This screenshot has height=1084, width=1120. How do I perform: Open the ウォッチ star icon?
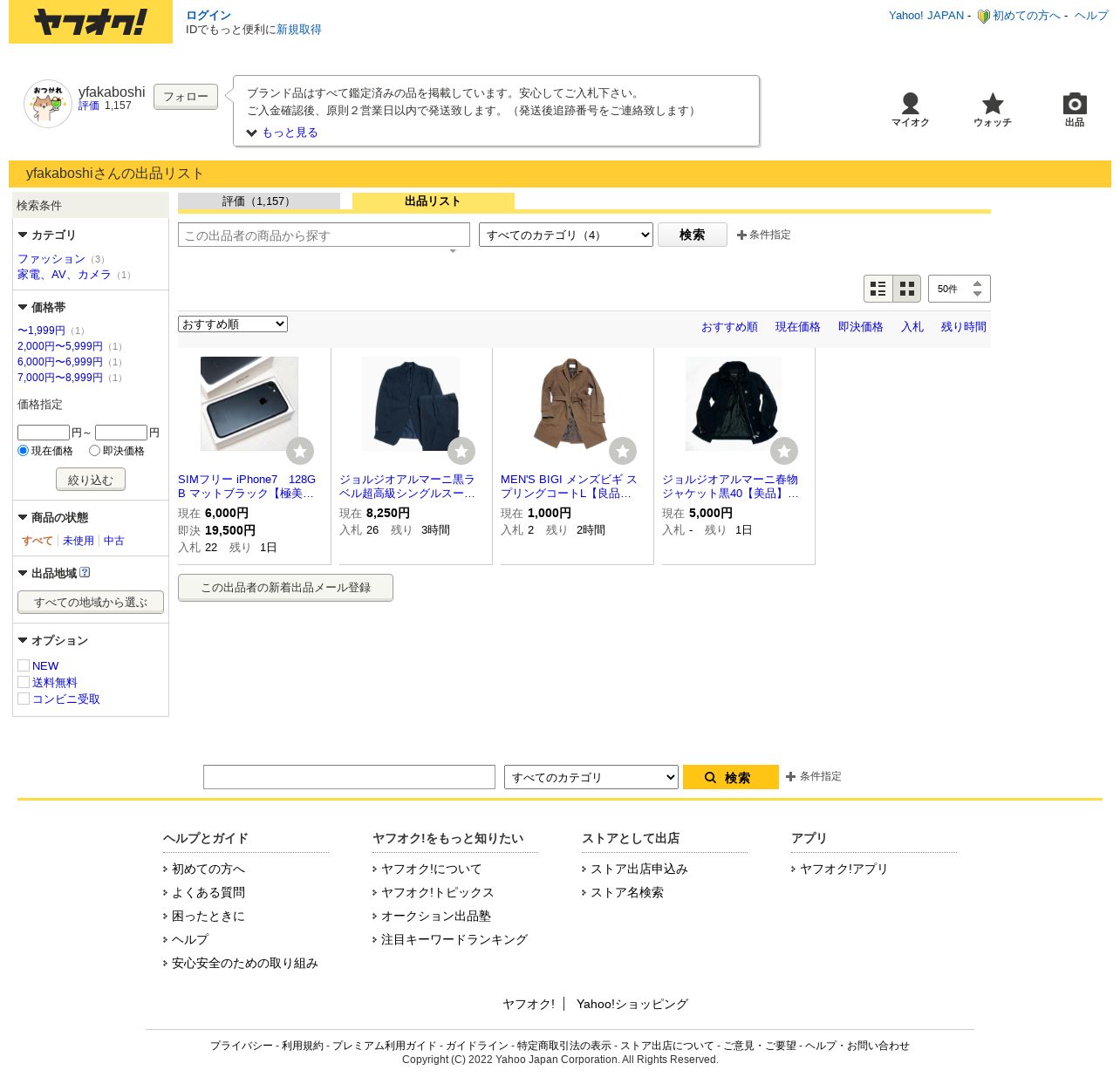coord(993,104)
